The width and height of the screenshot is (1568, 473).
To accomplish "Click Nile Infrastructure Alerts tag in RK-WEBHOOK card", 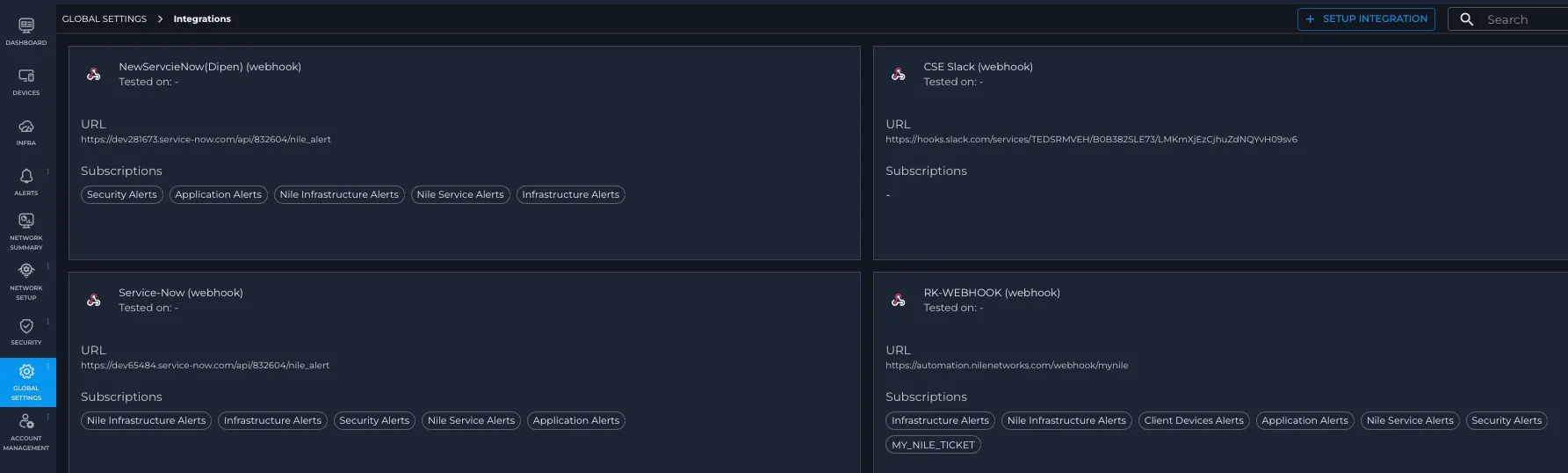I will pyautogui.click(x=1066, y=420).
